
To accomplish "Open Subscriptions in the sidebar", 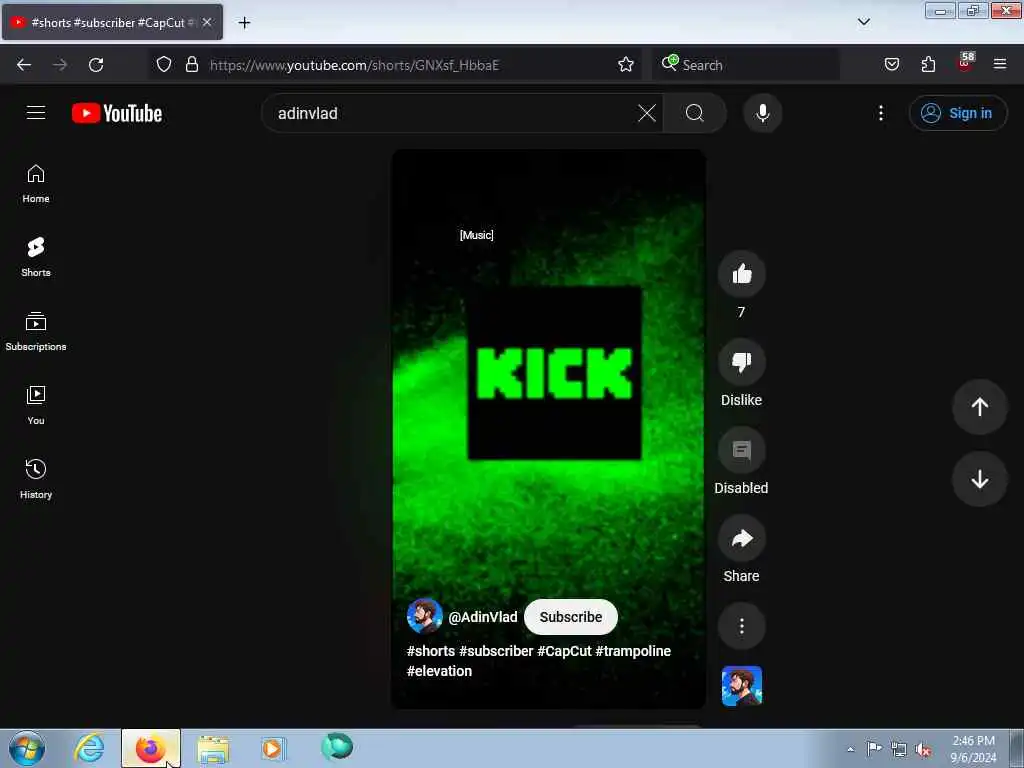I will click(x=36, y=332).
